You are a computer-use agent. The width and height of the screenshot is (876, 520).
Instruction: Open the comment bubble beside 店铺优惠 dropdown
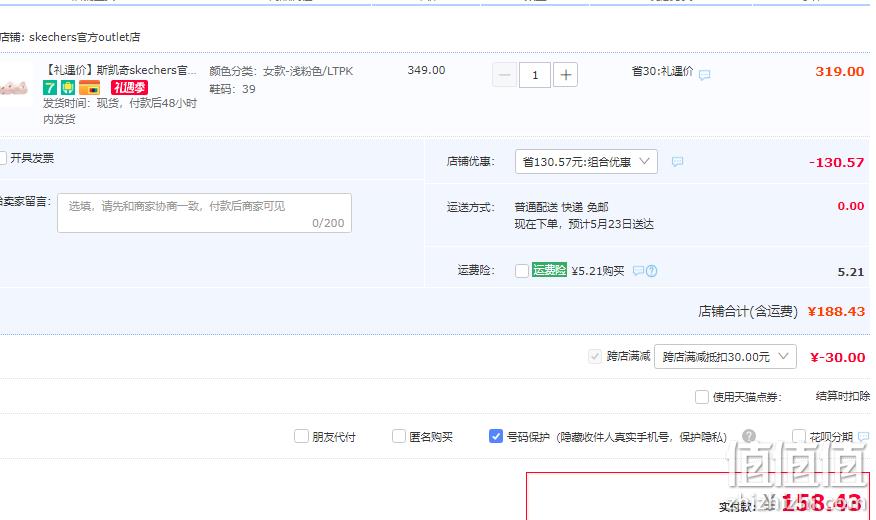677,162
